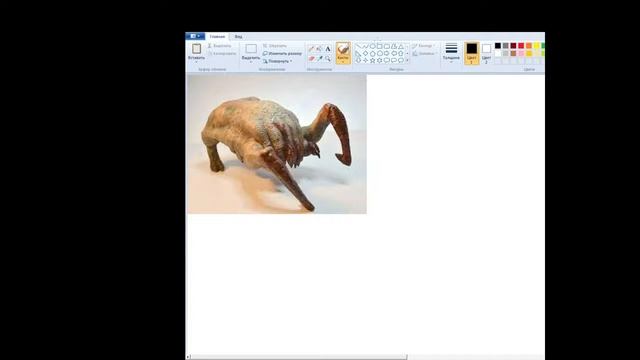Image resolution: width=640 pixels, height=360 pixels.
Task: Choose the four-point star shape
Action: coord(365,60)
